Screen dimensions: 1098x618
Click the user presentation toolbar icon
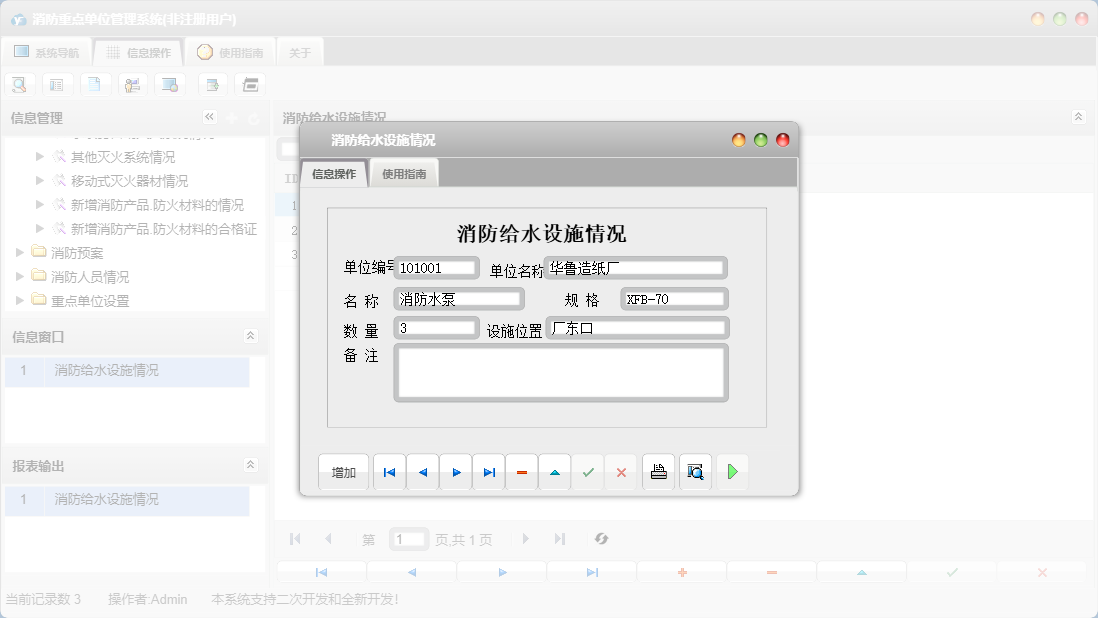[132, 84]
